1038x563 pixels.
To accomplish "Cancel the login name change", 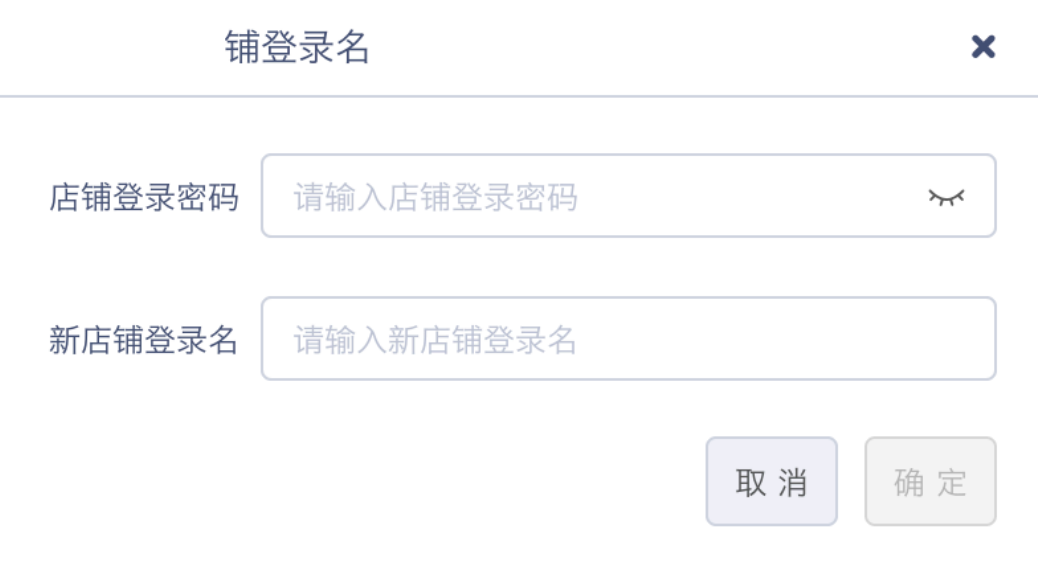I will [771, 482].
